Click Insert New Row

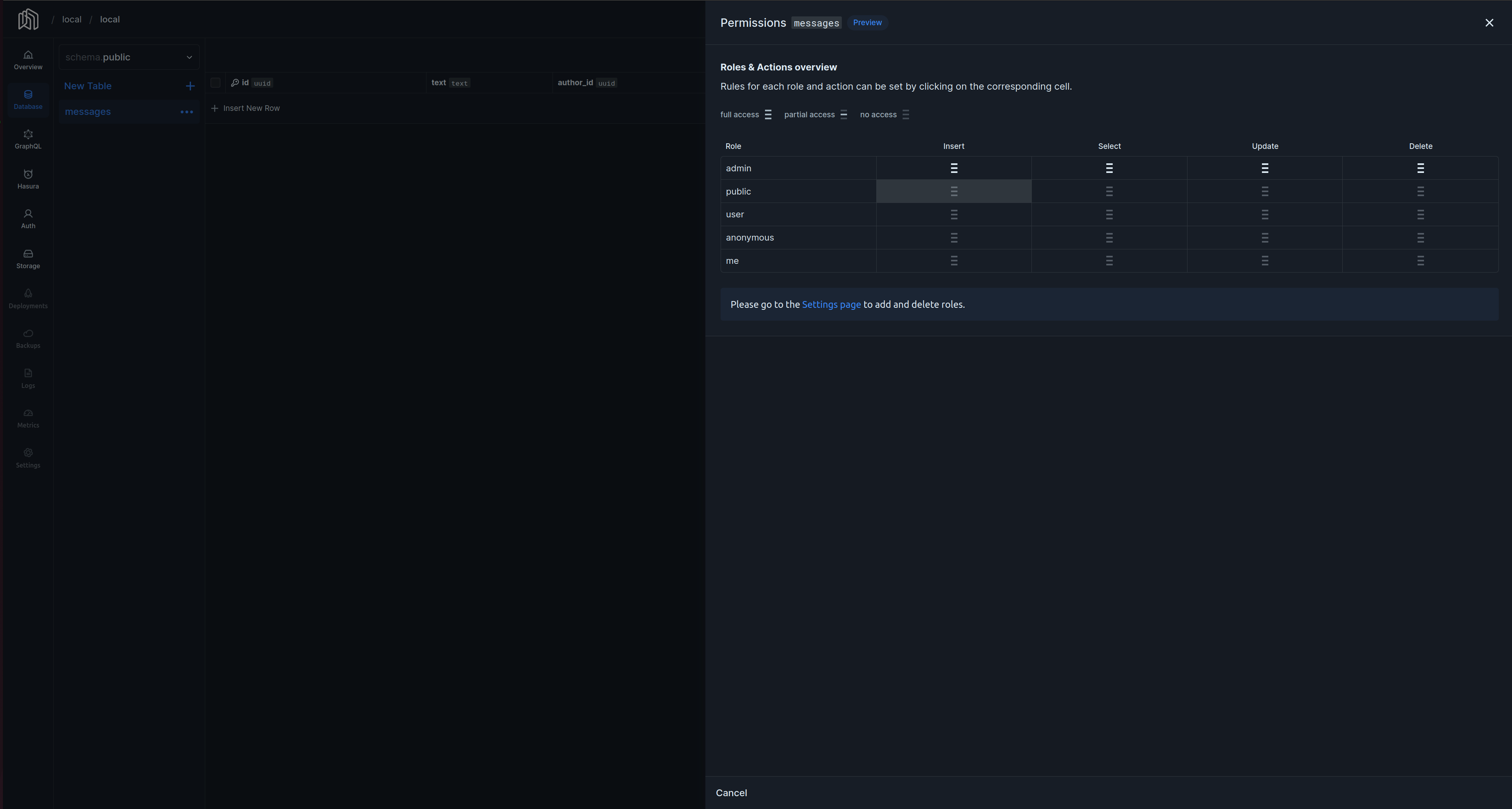250,108
